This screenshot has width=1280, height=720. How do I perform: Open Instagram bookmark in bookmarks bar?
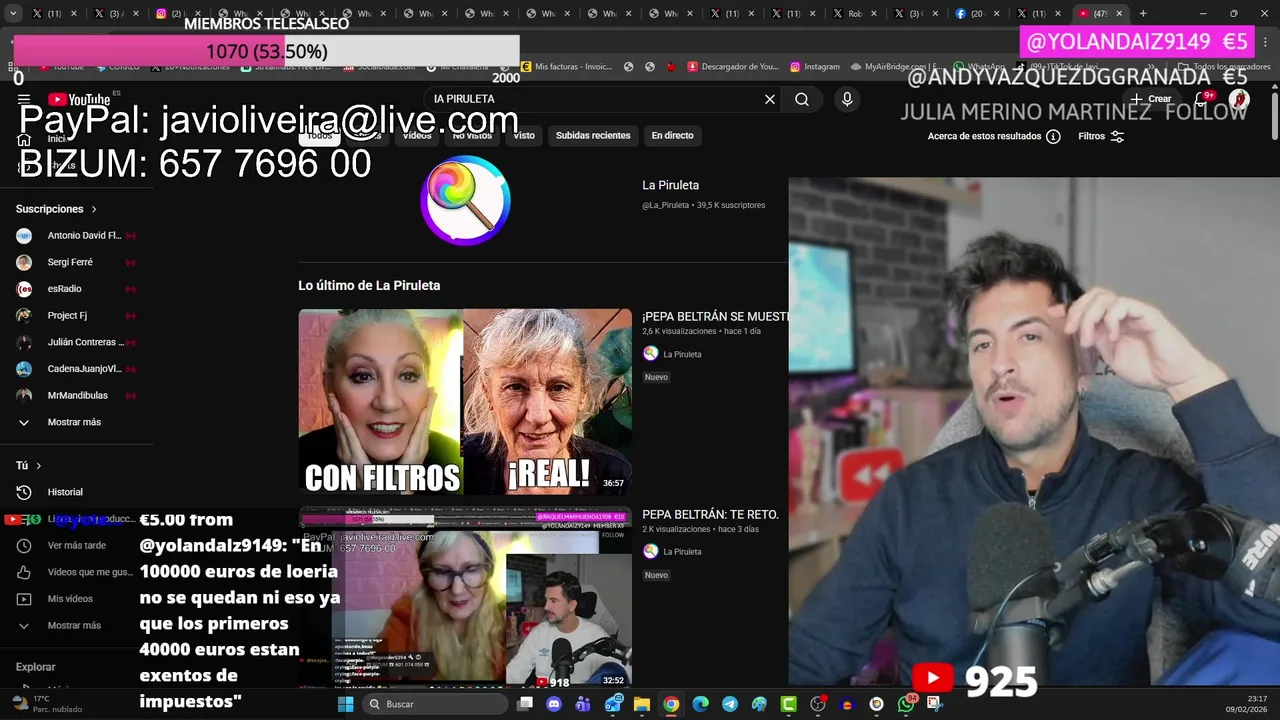815,67
